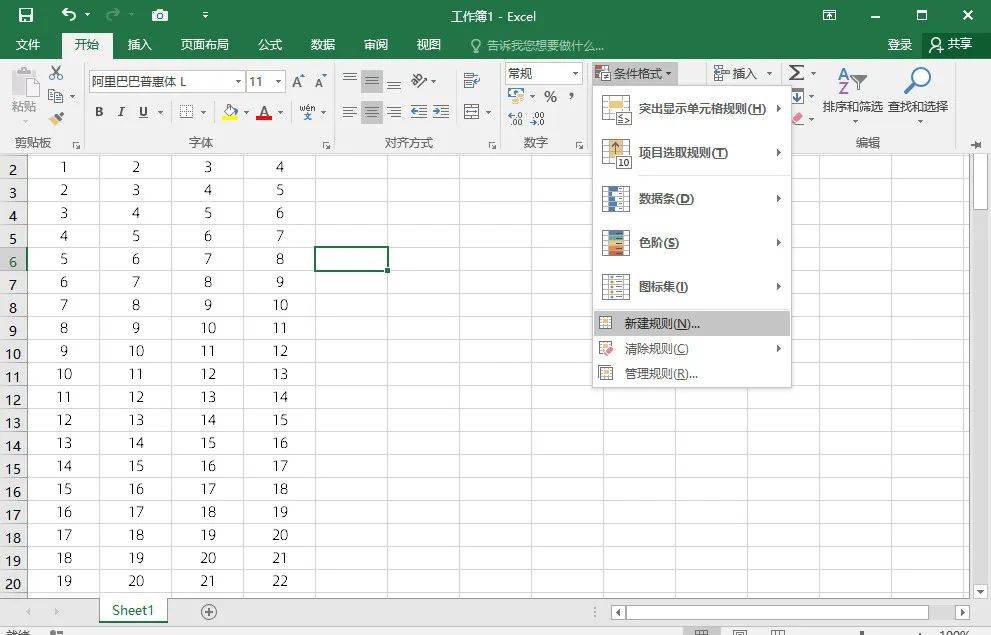Open the format painter
This screenshot has height=635, width=991.
(x=58, y=121)
